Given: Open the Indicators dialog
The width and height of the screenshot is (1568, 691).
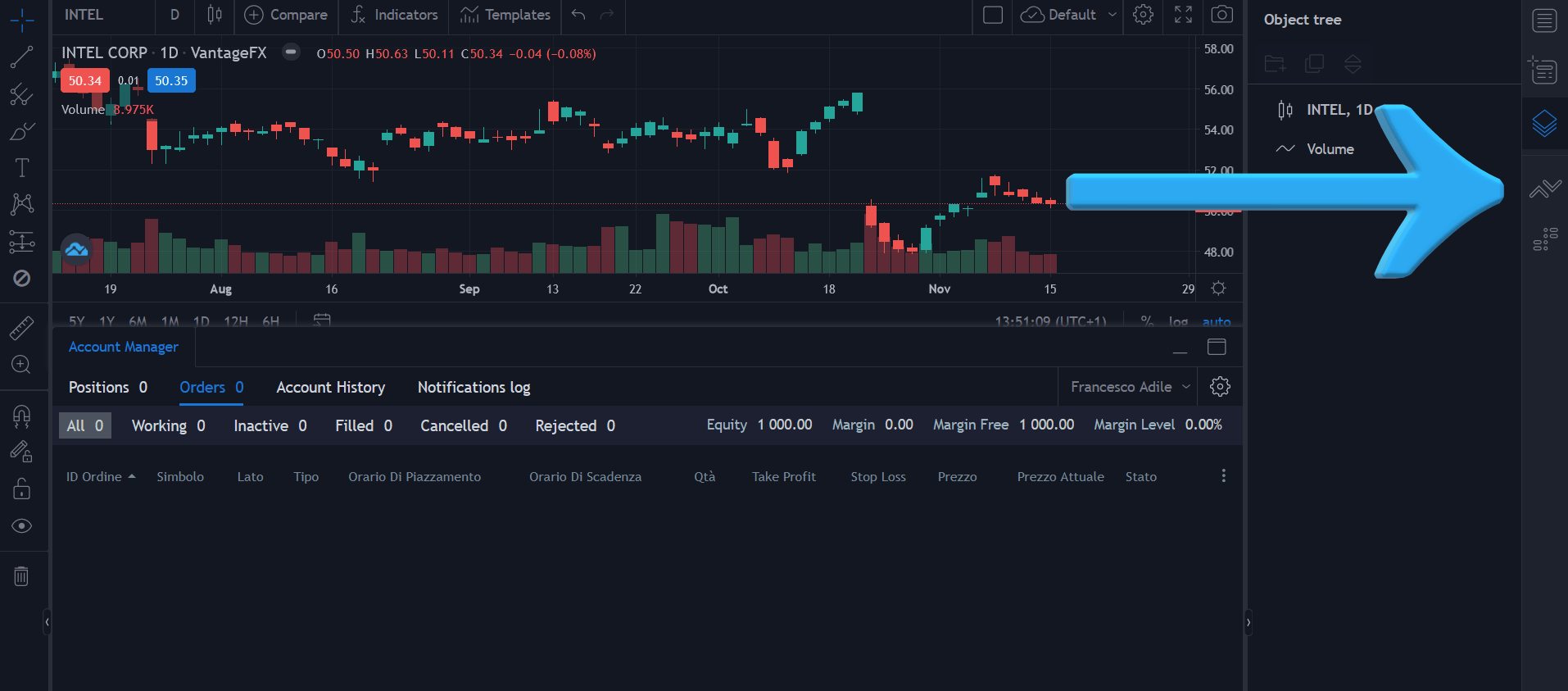Looking at the screenshot, I should coord(394,15).
